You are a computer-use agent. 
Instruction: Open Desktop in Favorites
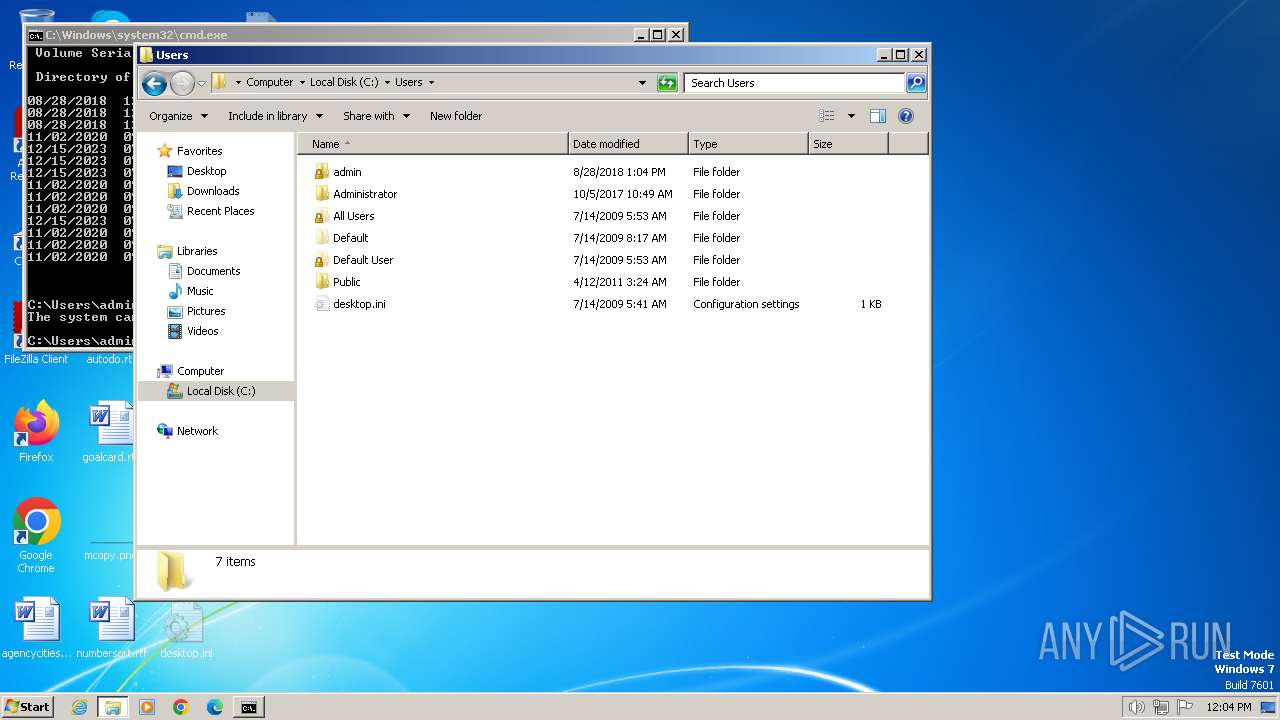click(x=206, y=171)
